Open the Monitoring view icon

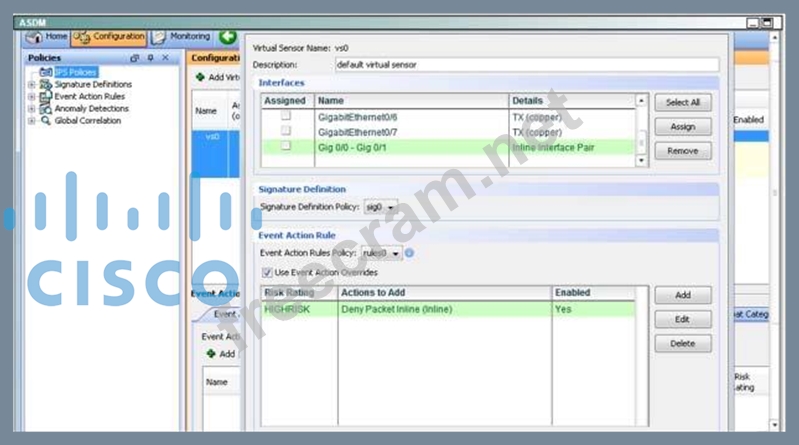coord(158,37)
